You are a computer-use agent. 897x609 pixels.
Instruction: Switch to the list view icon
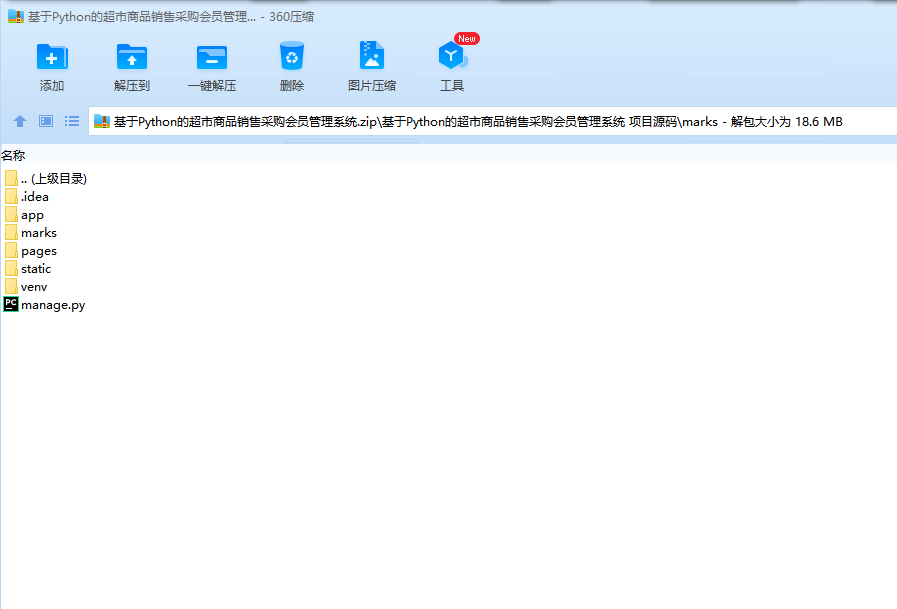72,121
